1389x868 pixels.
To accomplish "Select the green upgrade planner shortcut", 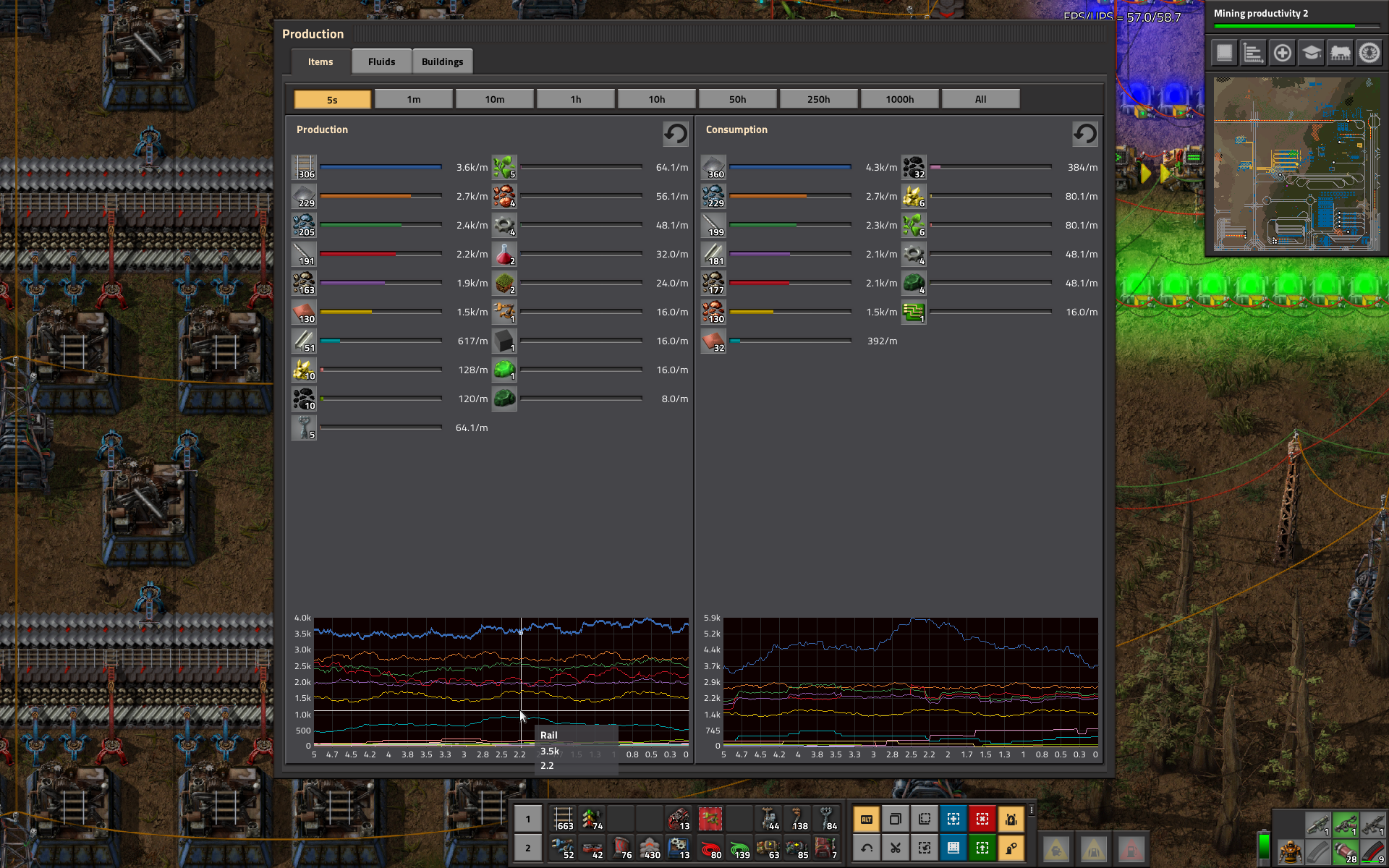I will click(982, 848).
